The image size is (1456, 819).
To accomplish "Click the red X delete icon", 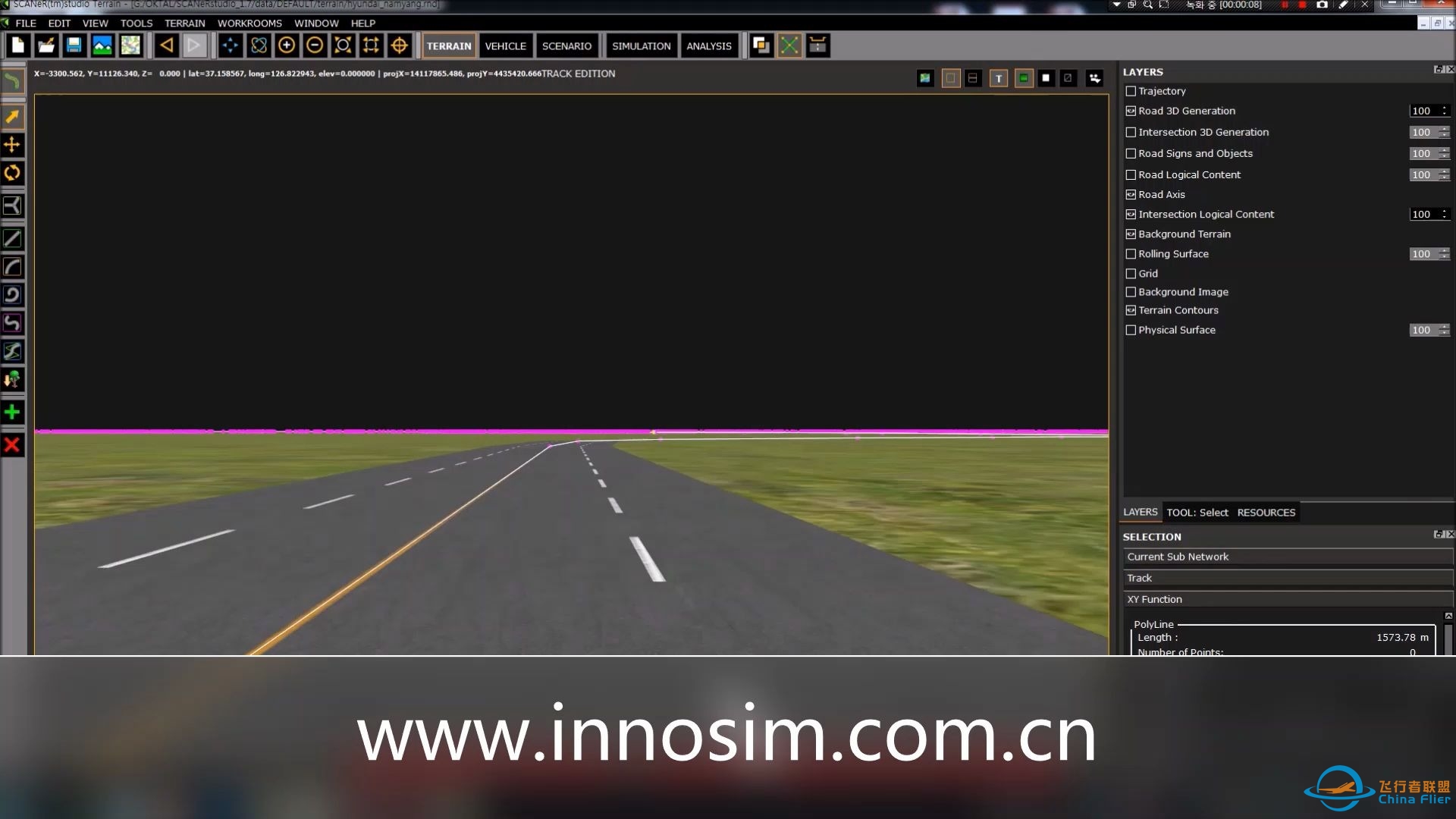I will (12, 445).
